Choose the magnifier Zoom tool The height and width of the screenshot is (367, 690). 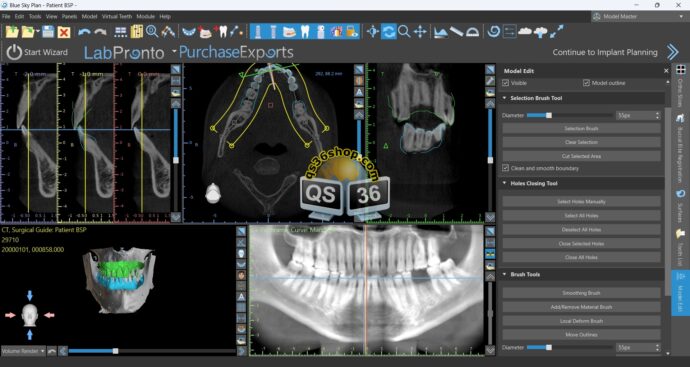[404, 32]
